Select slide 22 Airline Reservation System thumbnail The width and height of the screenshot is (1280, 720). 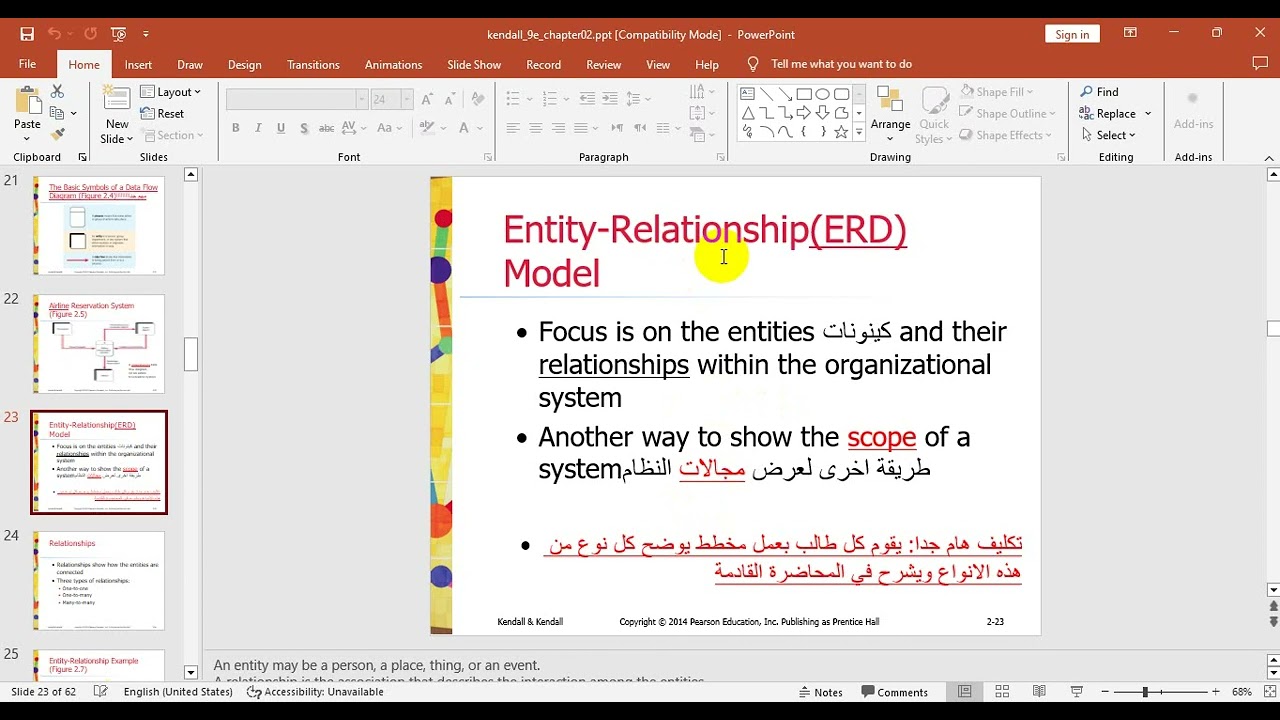coord(99,344)
